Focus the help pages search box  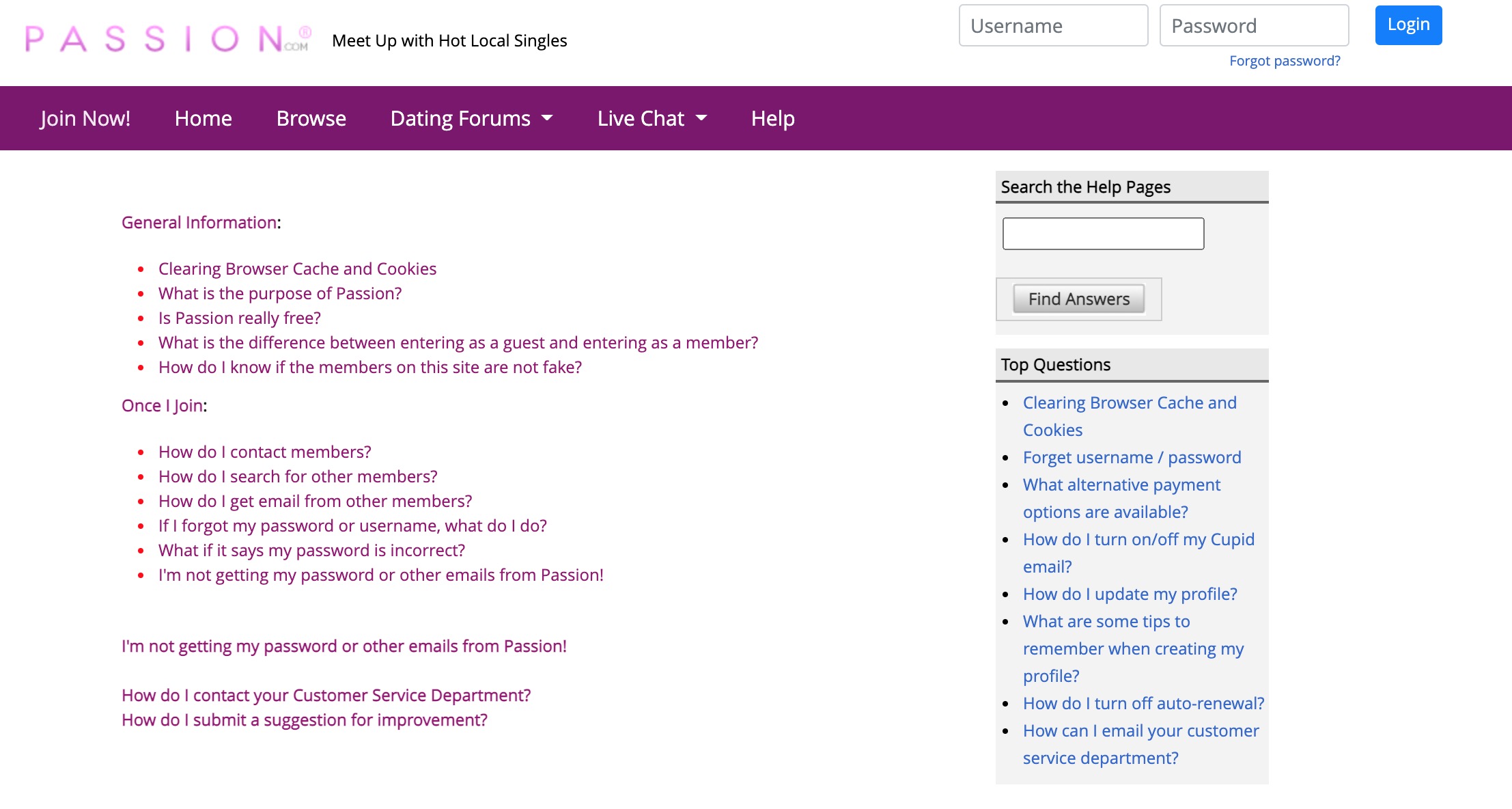pos(1103,234)
